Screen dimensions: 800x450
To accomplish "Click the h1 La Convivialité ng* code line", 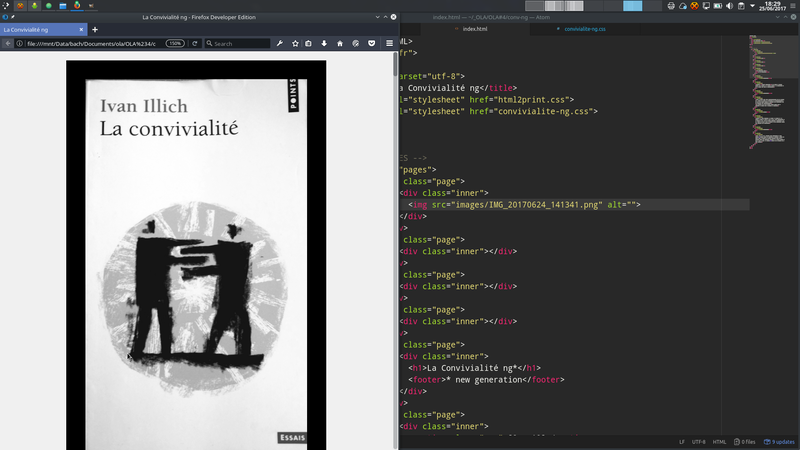I will pyautogui.click(x=474, y=368).
